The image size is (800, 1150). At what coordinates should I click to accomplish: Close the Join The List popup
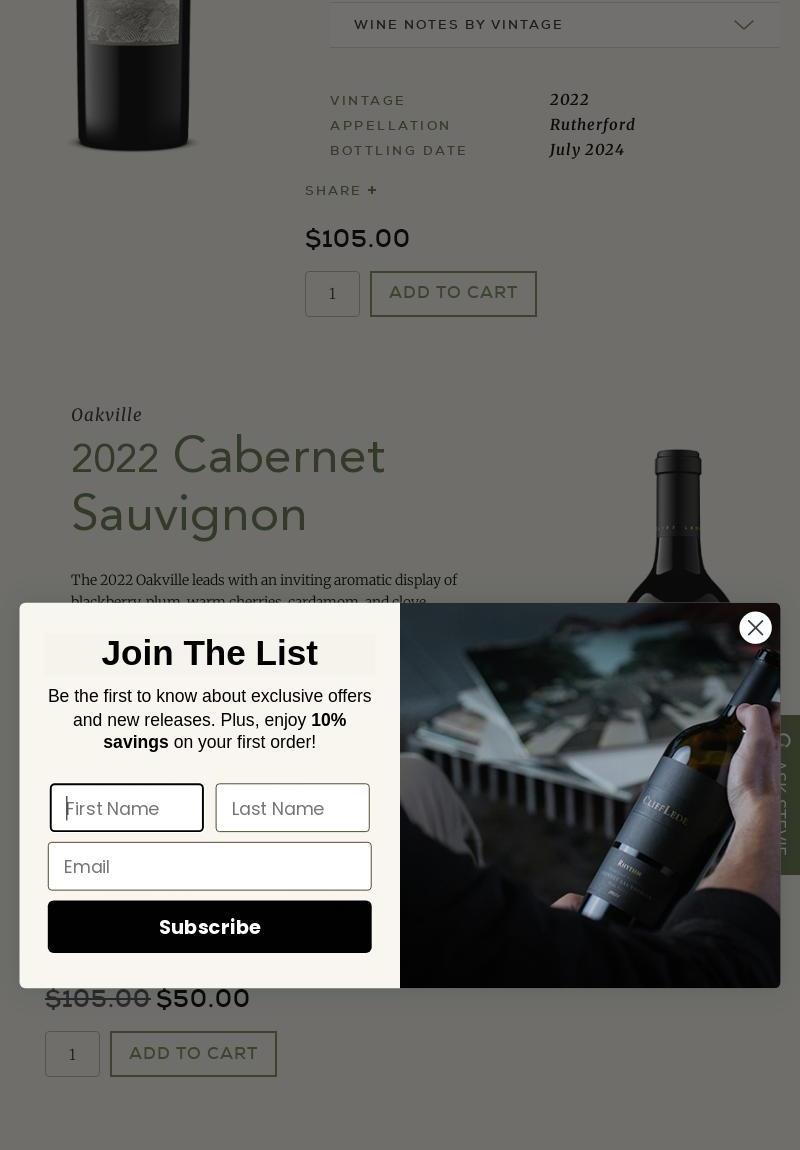[755, 628]
